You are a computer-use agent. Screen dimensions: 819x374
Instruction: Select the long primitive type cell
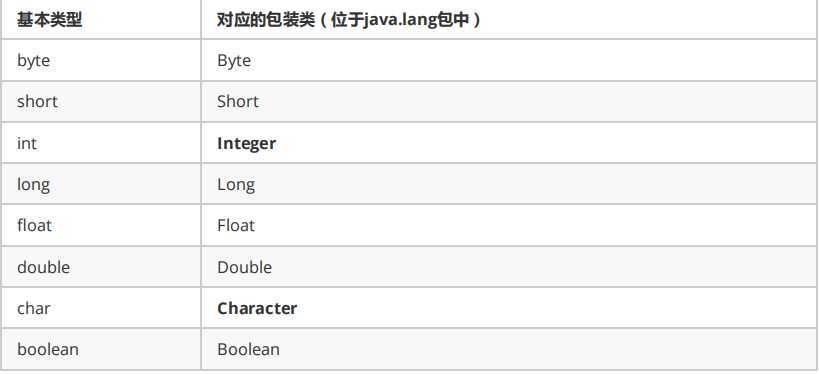pos(101,184)
